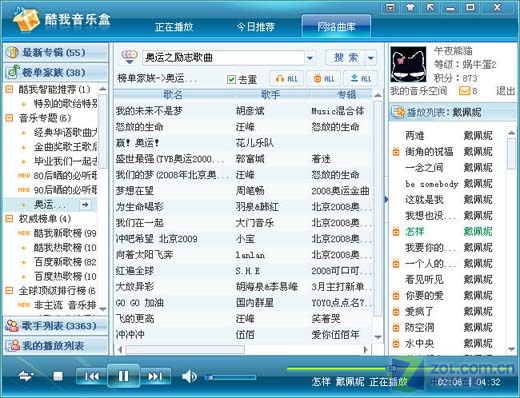Click the playlist scroll-down arrow
520x398 pixels.
click(x=511, y=349)
